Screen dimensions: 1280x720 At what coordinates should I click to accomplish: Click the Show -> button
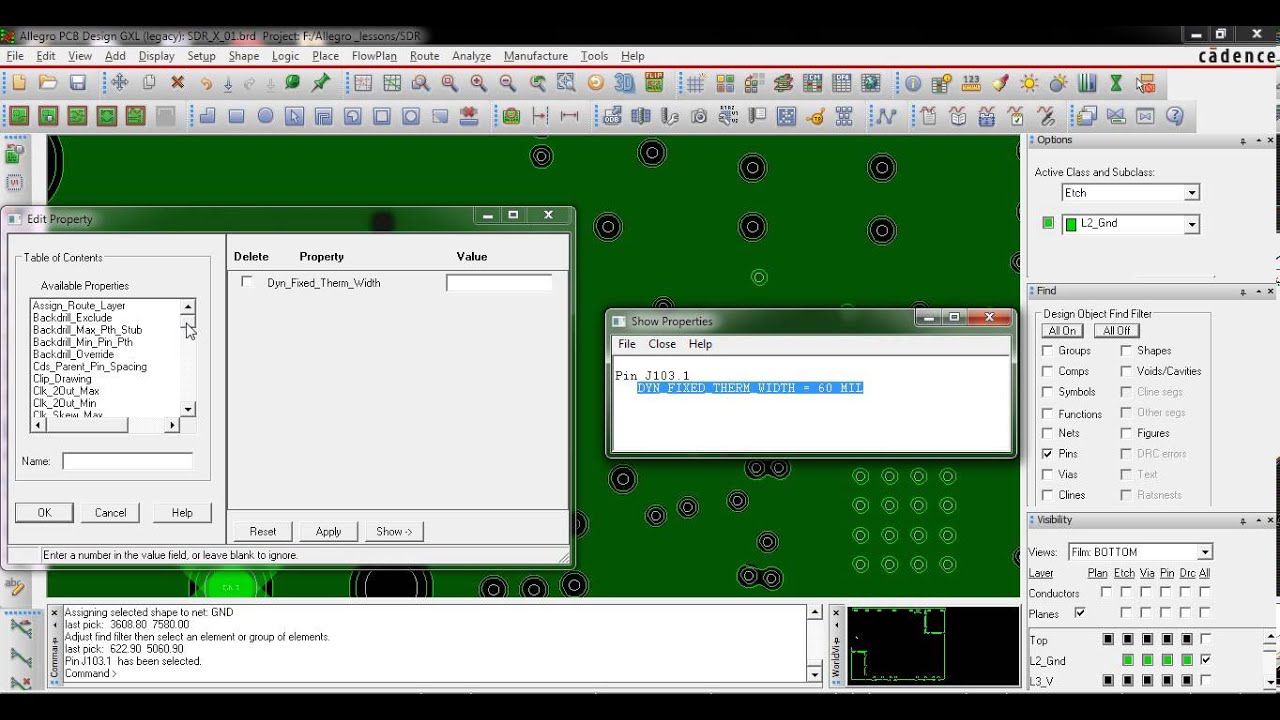[x=394, y=531]
